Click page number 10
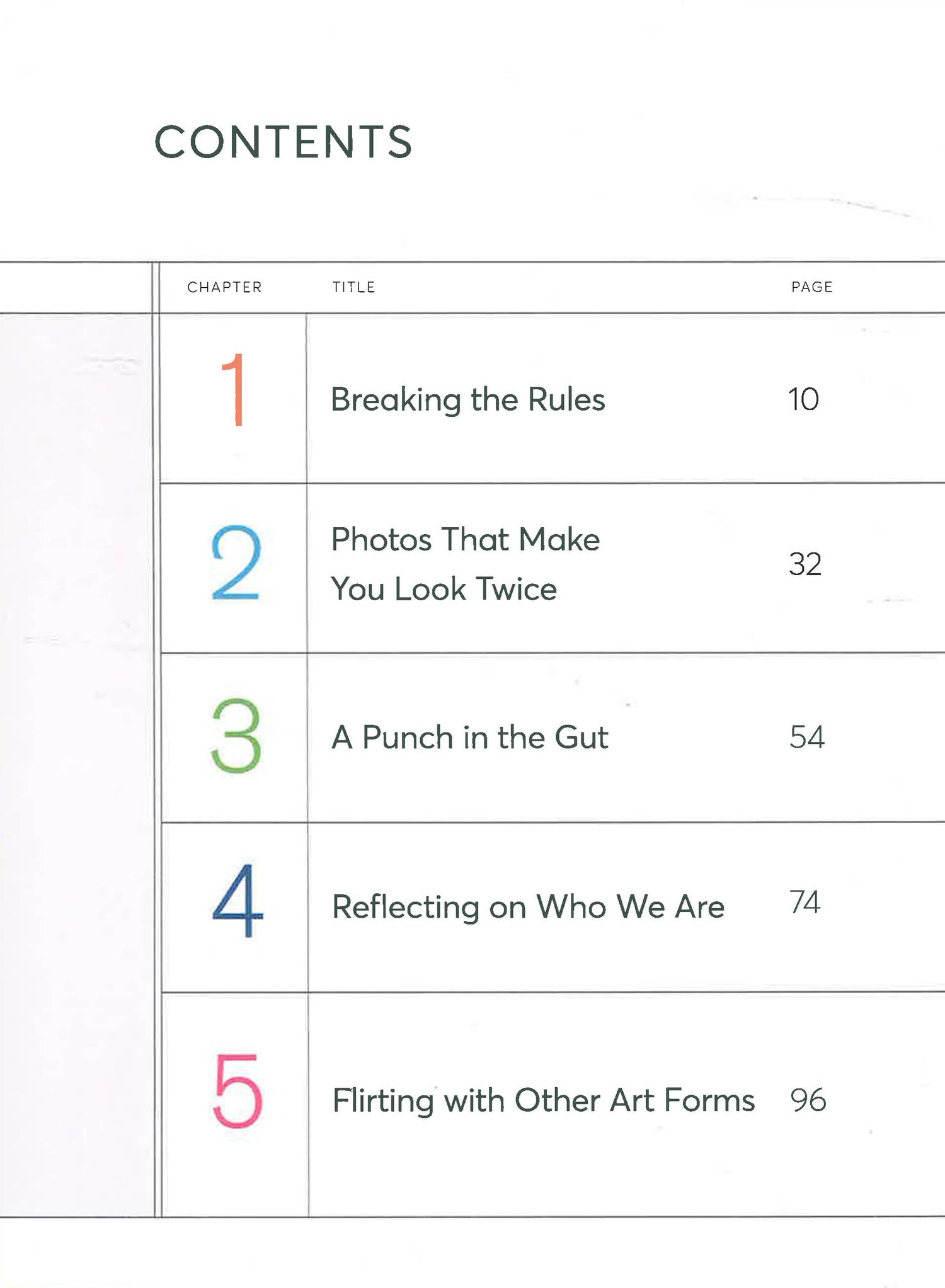 [x=803, y=399]
